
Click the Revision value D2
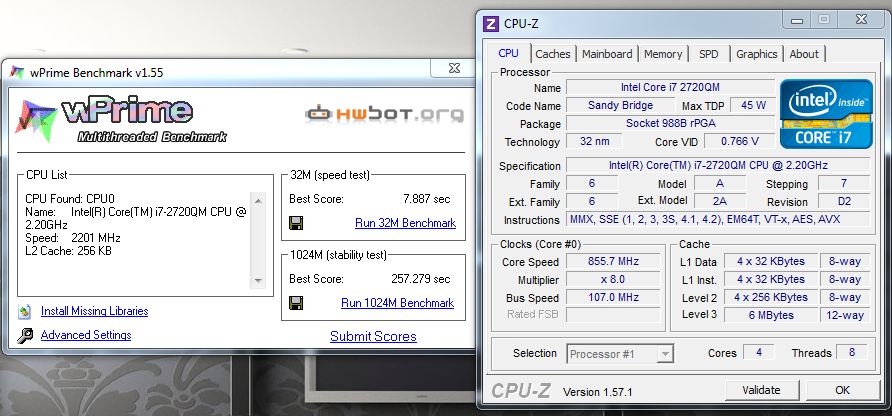[x=844, y=201]
